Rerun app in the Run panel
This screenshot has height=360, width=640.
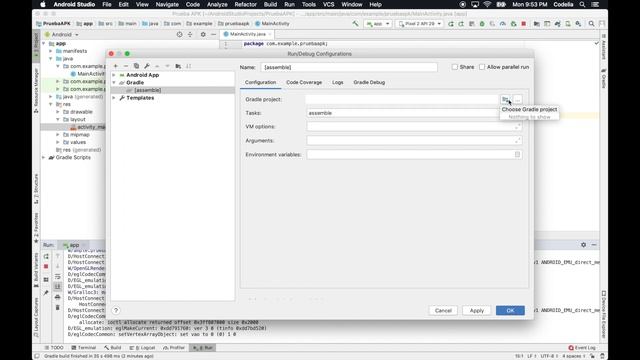[46, 256]
